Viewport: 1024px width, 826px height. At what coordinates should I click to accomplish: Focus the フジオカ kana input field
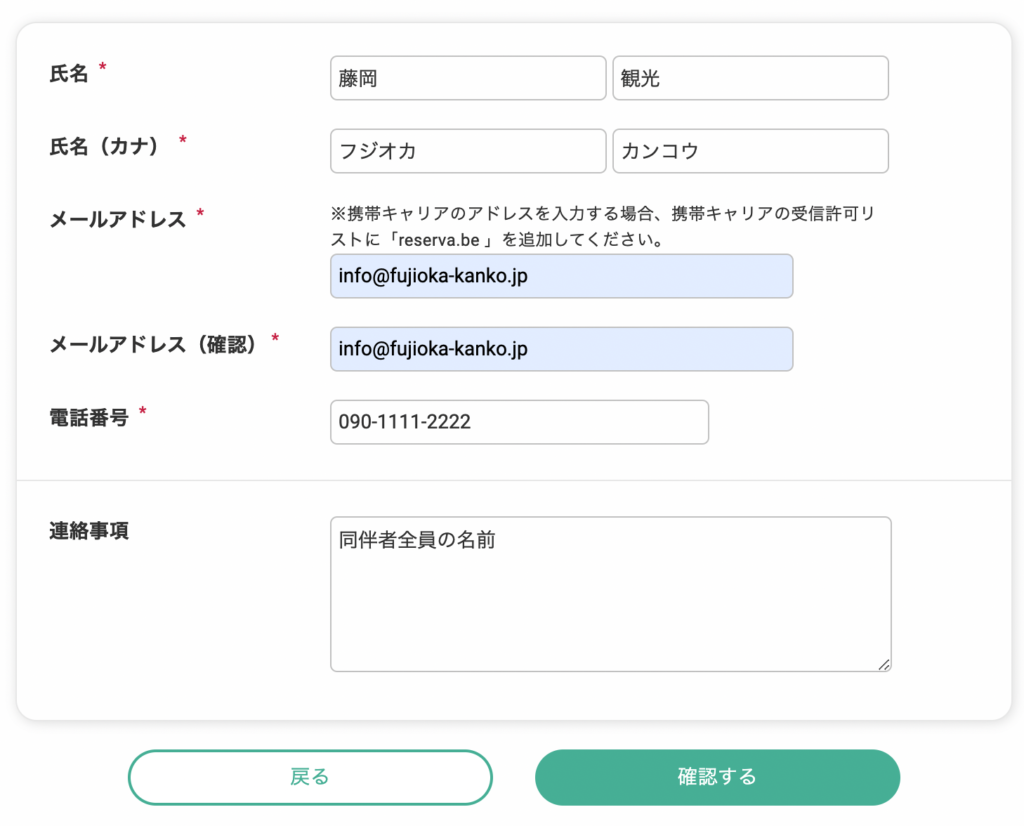tap(468, 151)
